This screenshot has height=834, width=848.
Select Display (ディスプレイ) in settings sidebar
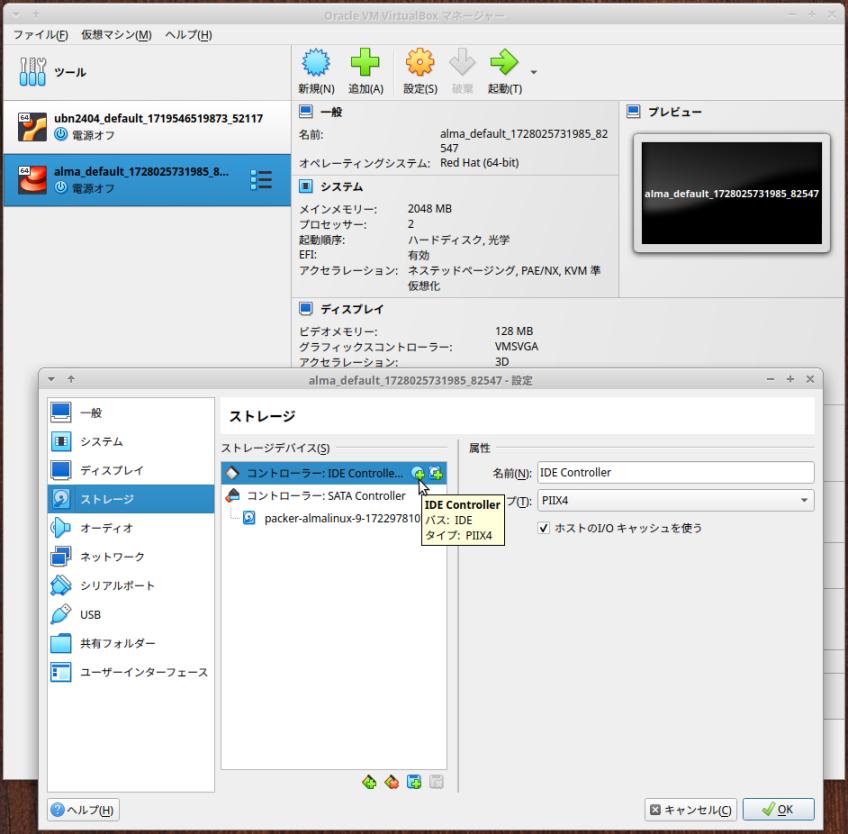(131, 470)
